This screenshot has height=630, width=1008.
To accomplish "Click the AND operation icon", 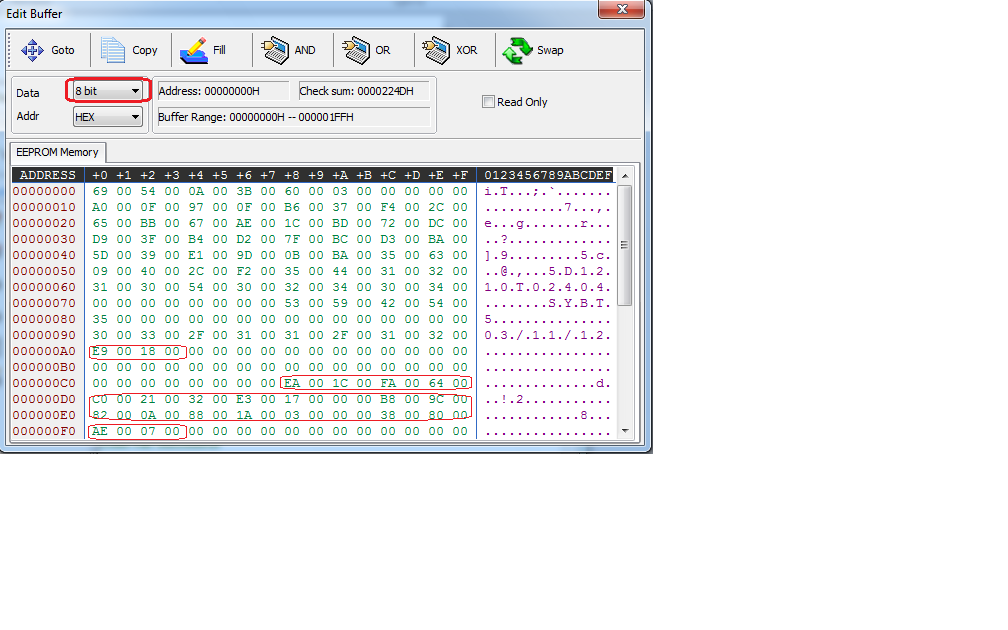I will 271,50.
